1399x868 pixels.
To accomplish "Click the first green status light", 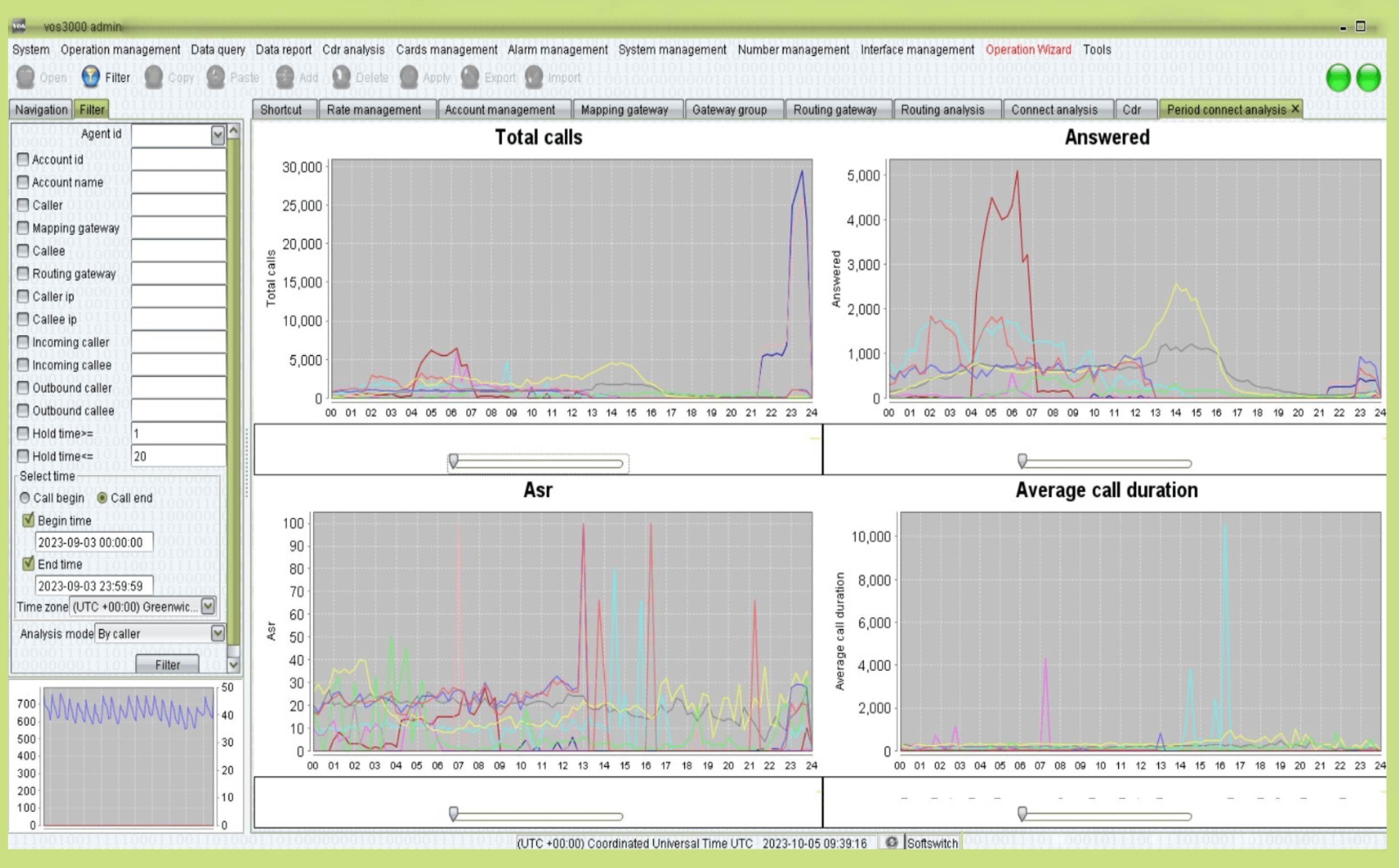I will 1339,78.
